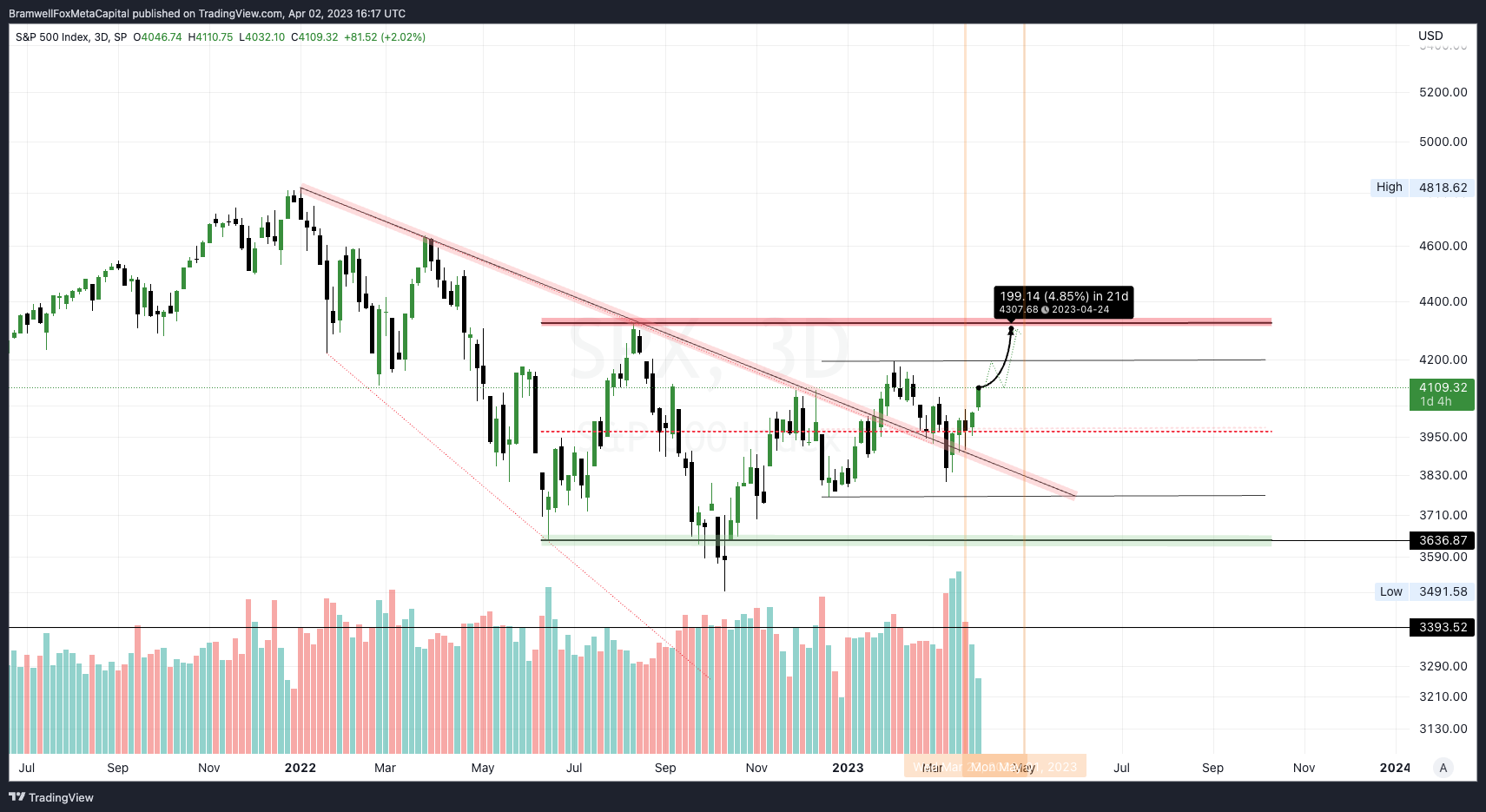Click the auto-scale 'A' button
The width and height of the screenshot is (1486, 812).
point(1443,768)
